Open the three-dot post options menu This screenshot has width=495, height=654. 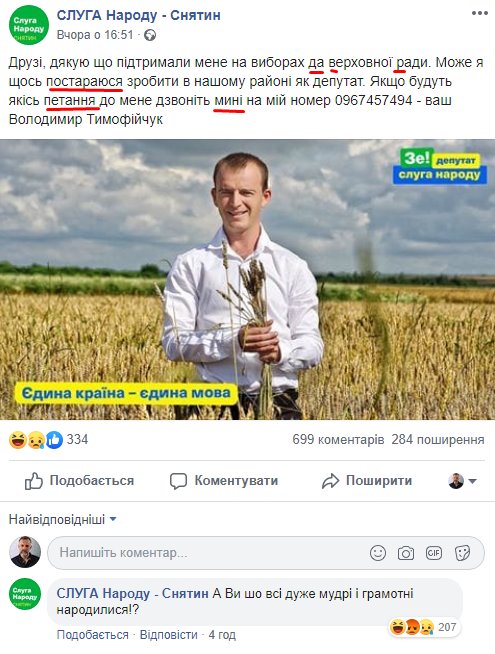pos(480,13)
